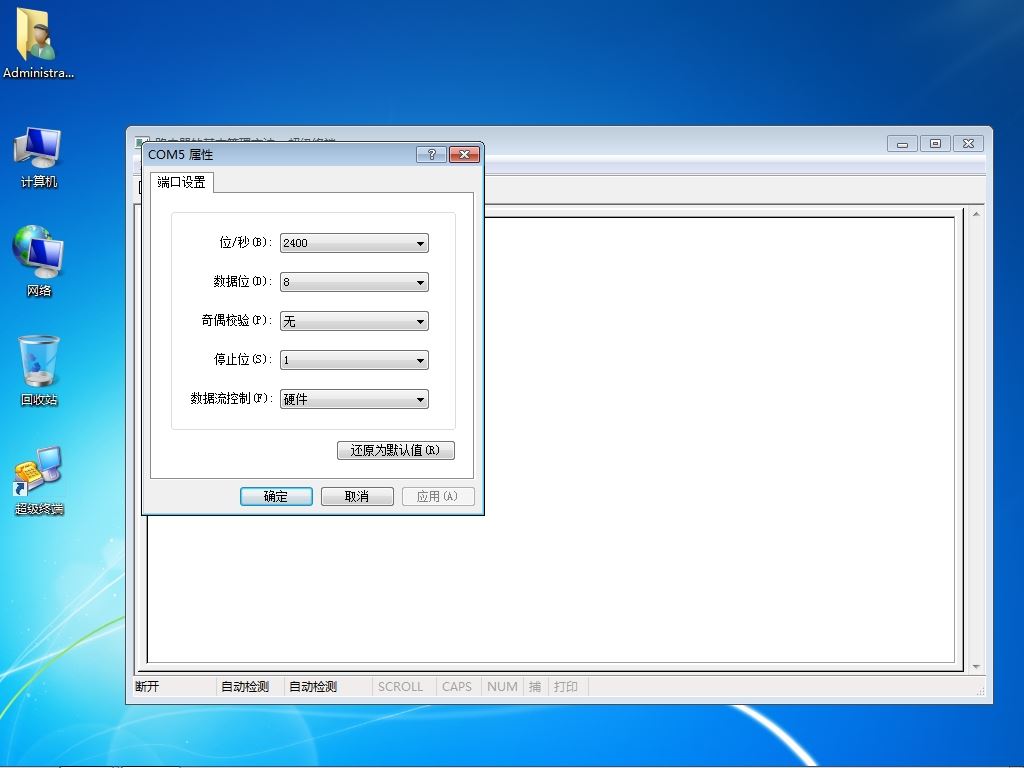Open the 计算机 desktop icon
Viewport: 1024px width, 768px height.
pos(38,157)
